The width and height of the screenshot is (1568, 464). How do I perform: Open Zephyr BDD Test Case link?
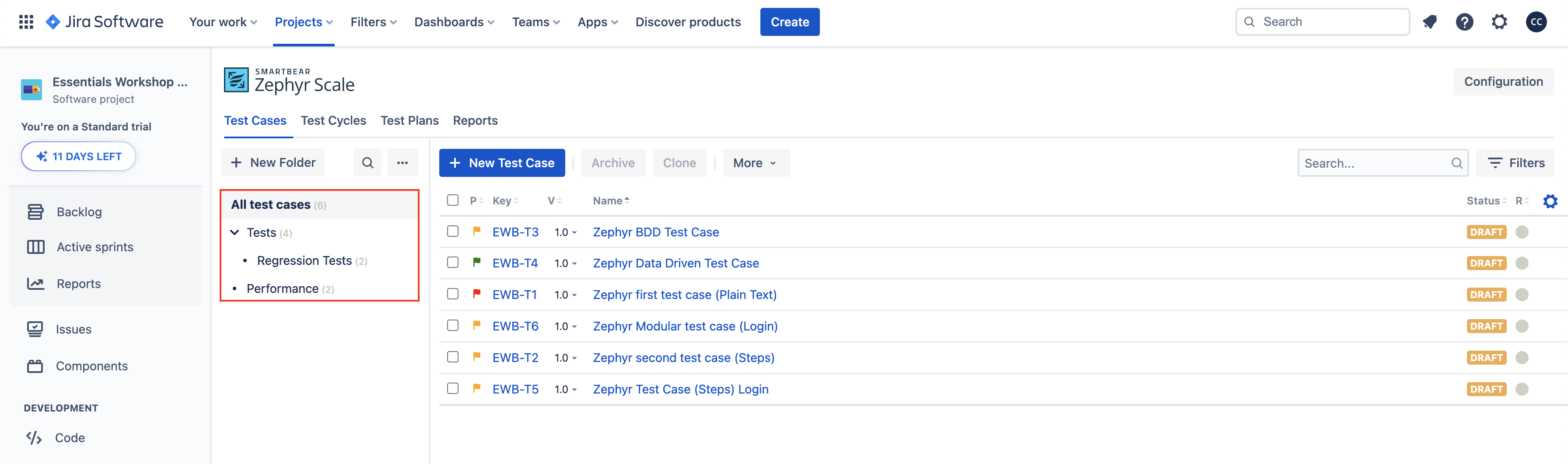click(x=655, y=232)
